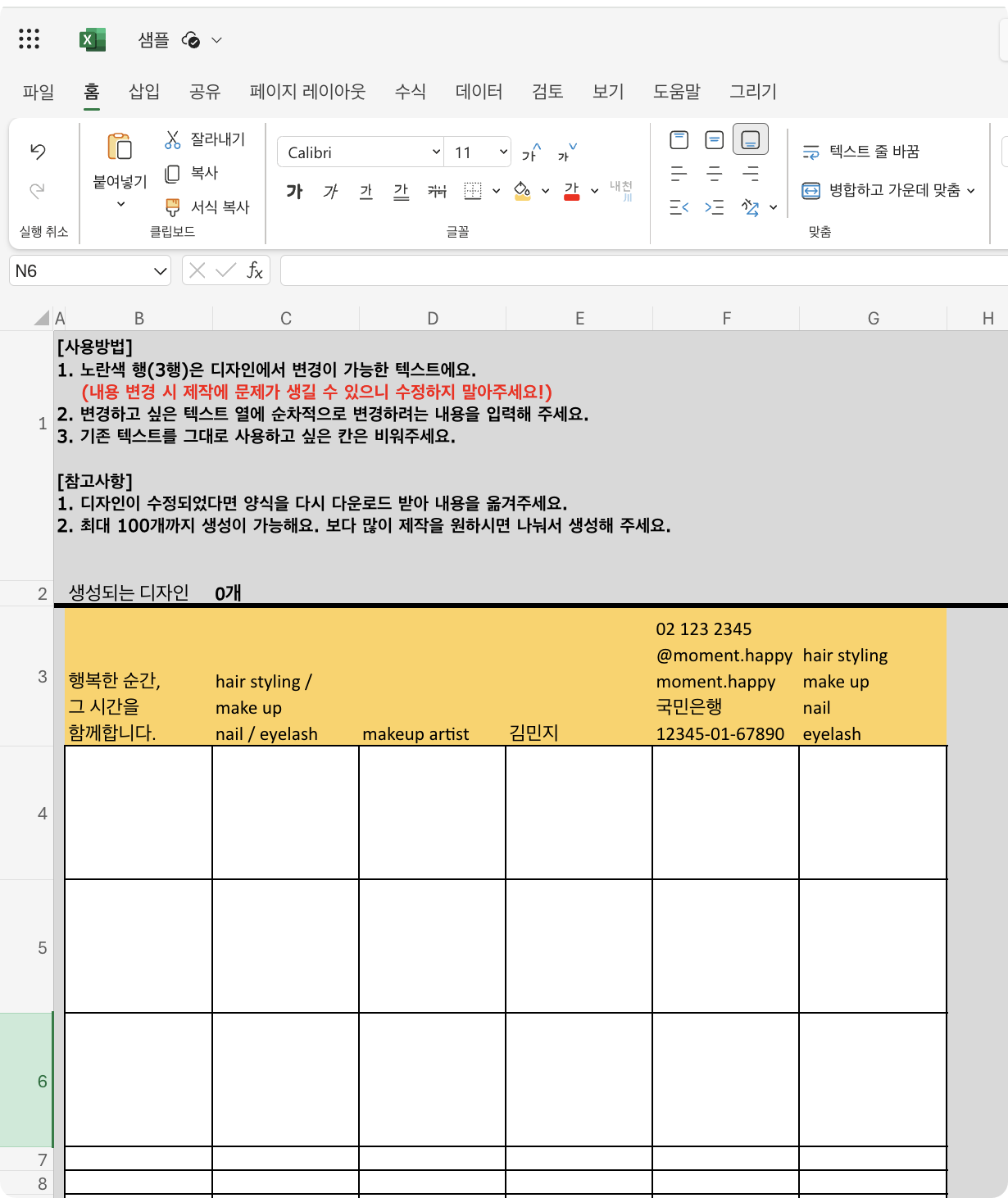Click the increase indent icon
1008x1198 pixels.
pyautogui.click(x=714, y=207)
